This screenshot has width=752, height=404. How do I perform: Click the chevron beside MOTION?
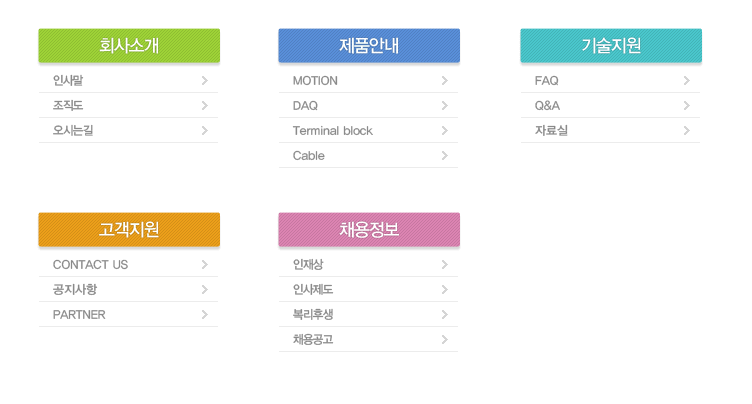tap(445, 81)
